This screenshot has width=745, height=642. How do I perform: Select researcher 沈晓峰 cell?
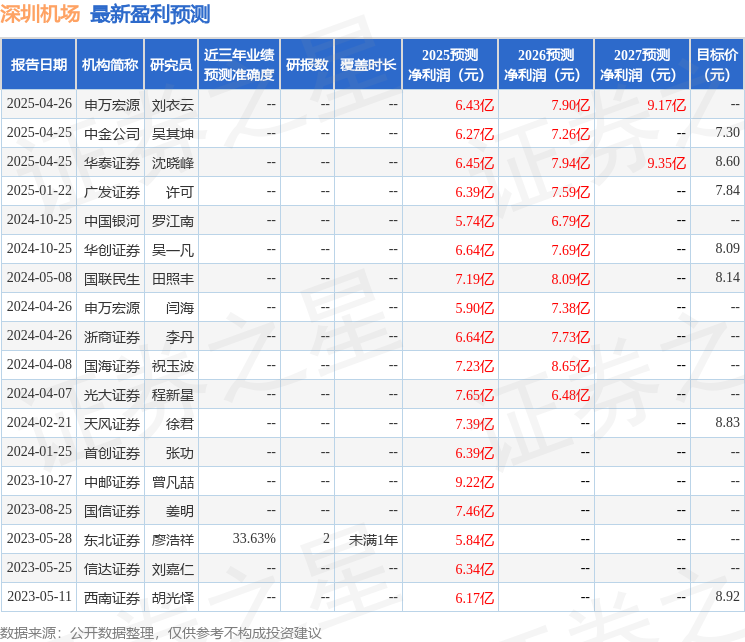coord(172,163)
